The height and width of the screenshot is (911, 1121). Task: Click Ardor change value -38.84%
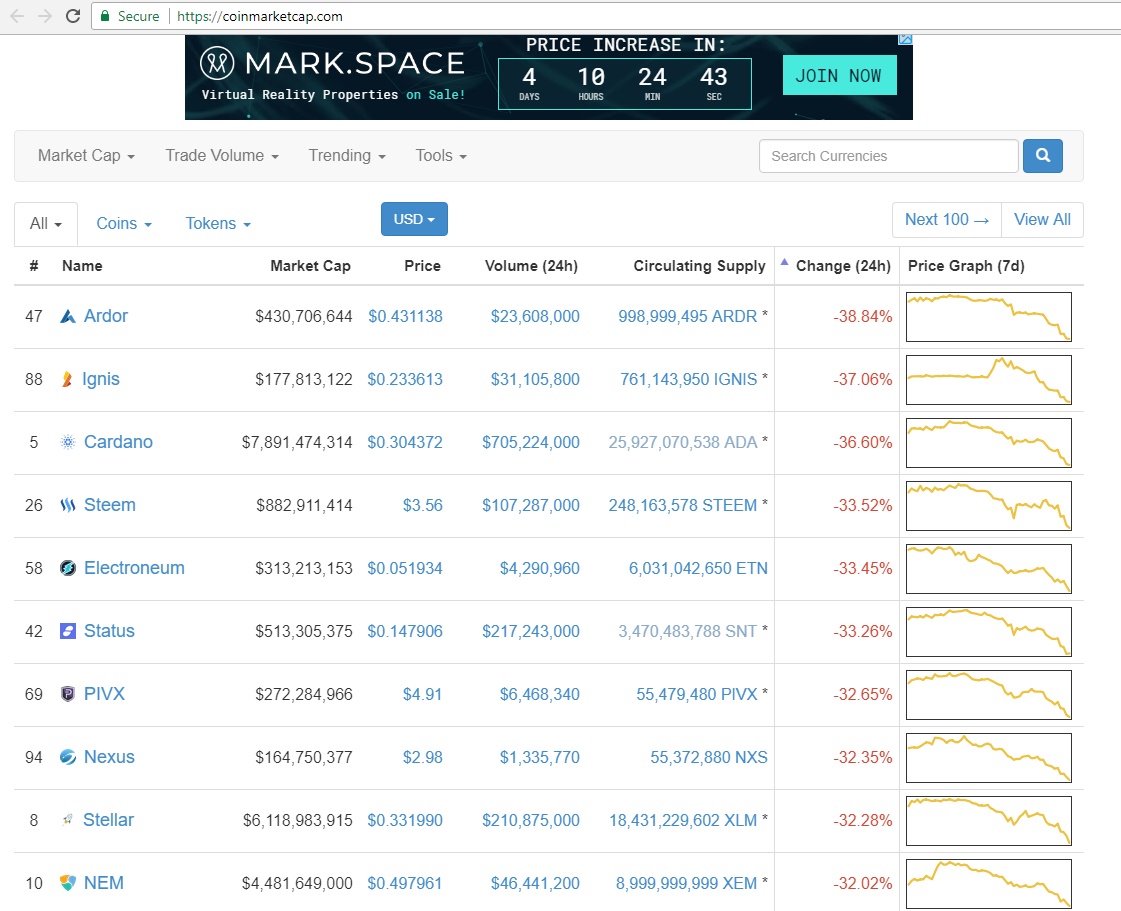pyautogui.click(x=862, y=317)
